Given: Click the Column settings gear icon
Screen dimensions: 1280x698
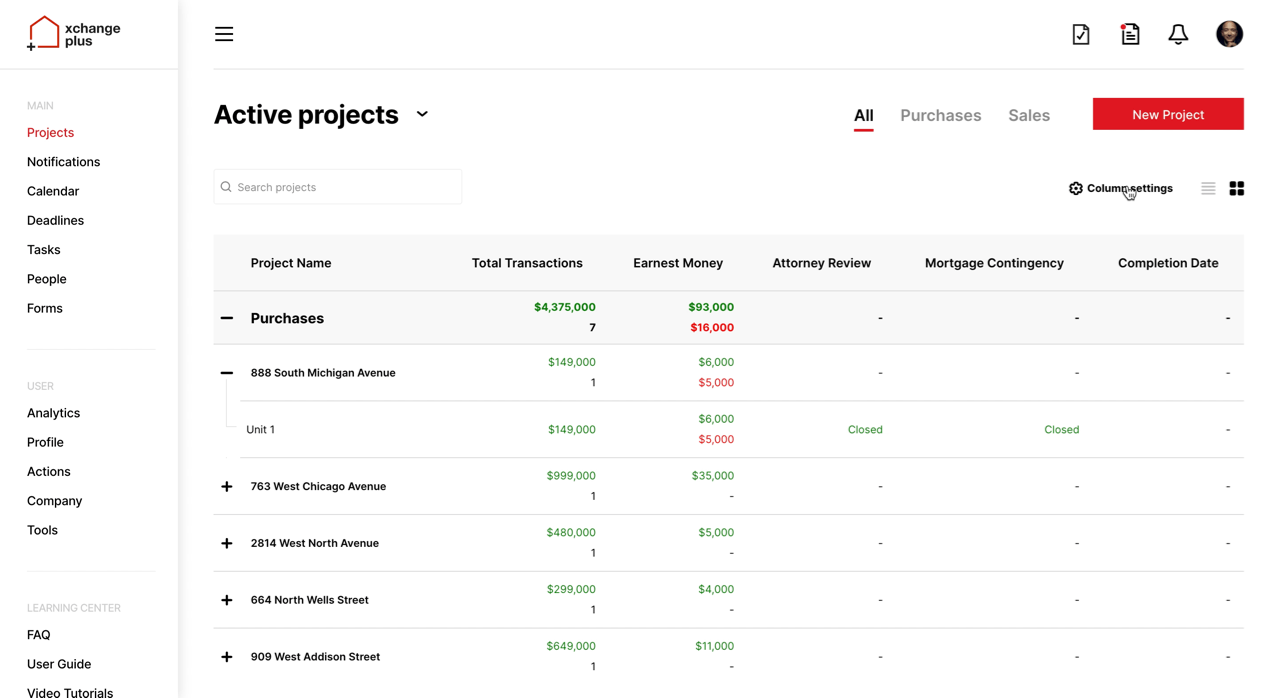Looking at the screenshot, I should pos(1076,188).
